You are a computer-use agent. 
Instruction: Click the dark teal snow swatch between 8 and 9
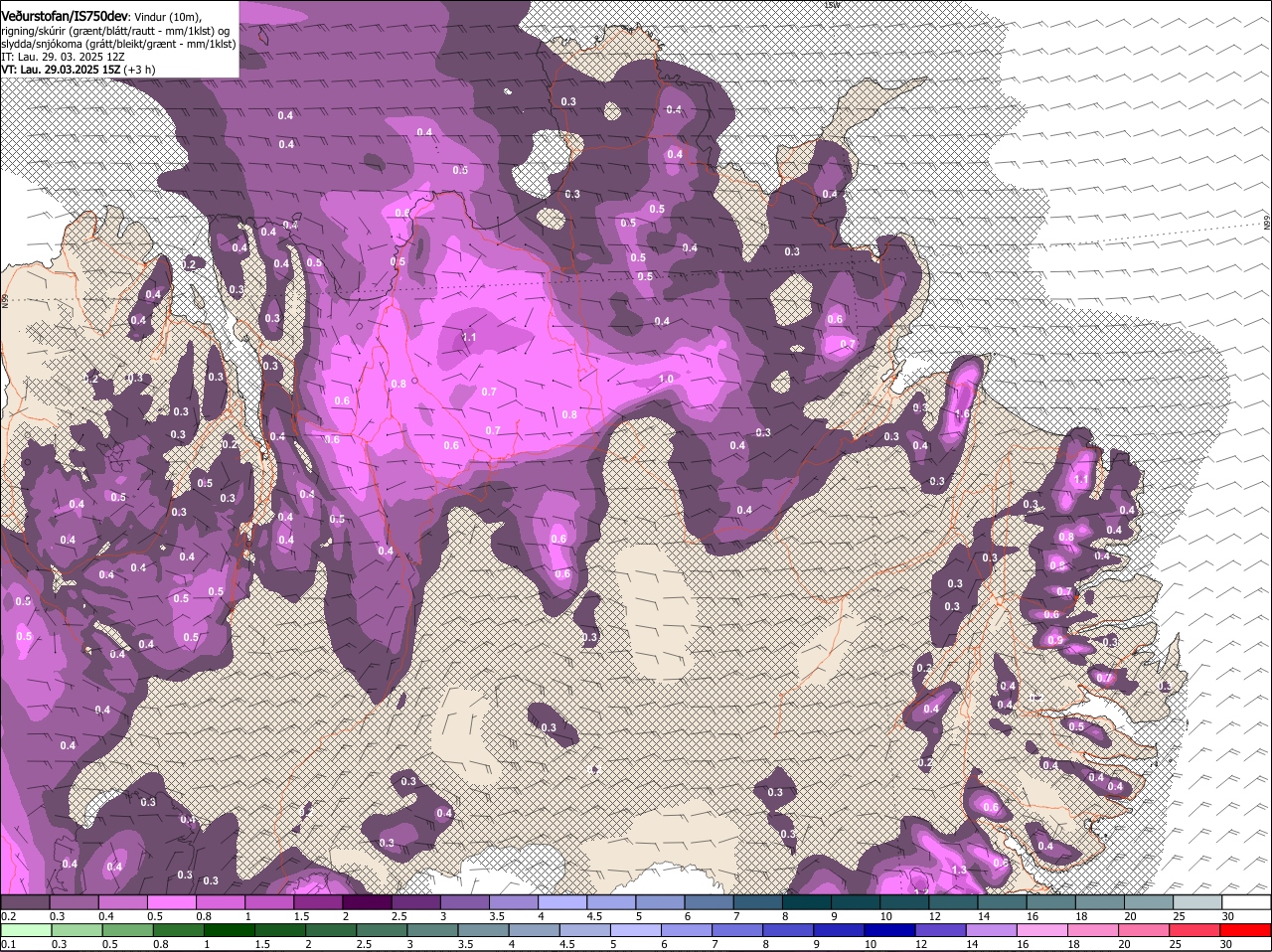coord(806,901)
